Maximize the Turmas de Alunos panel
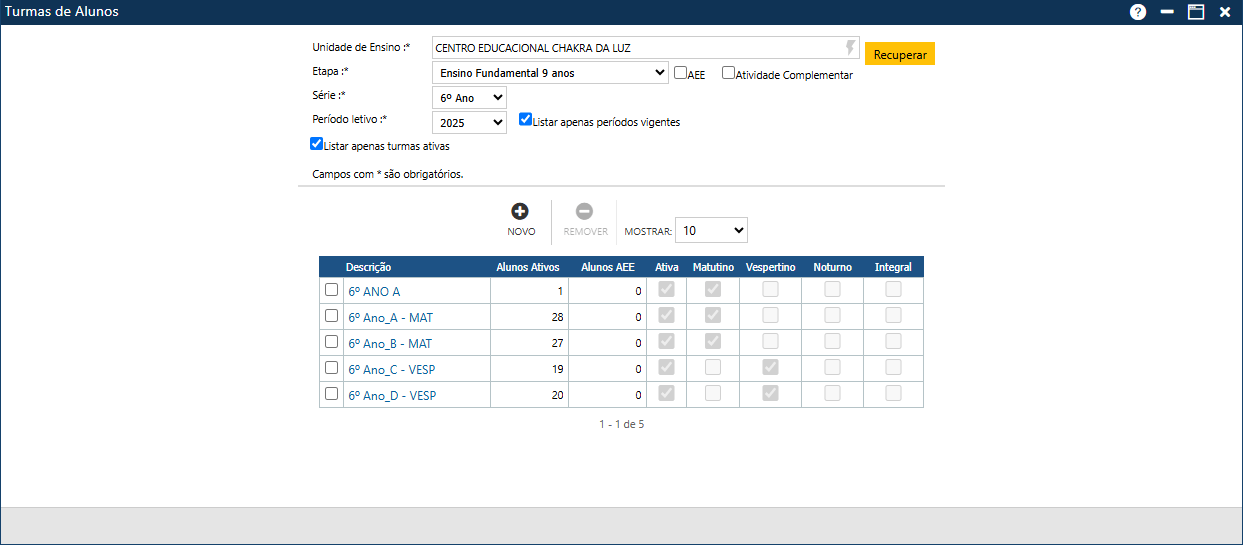Viewport: 1243px width, 545px height. 1195,12
